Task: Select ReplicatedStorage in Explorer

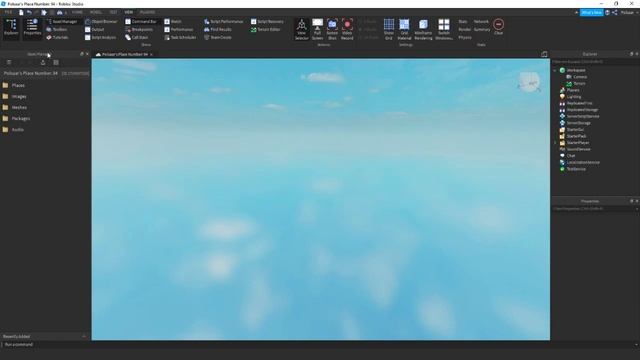Action: tap(579, 110)
